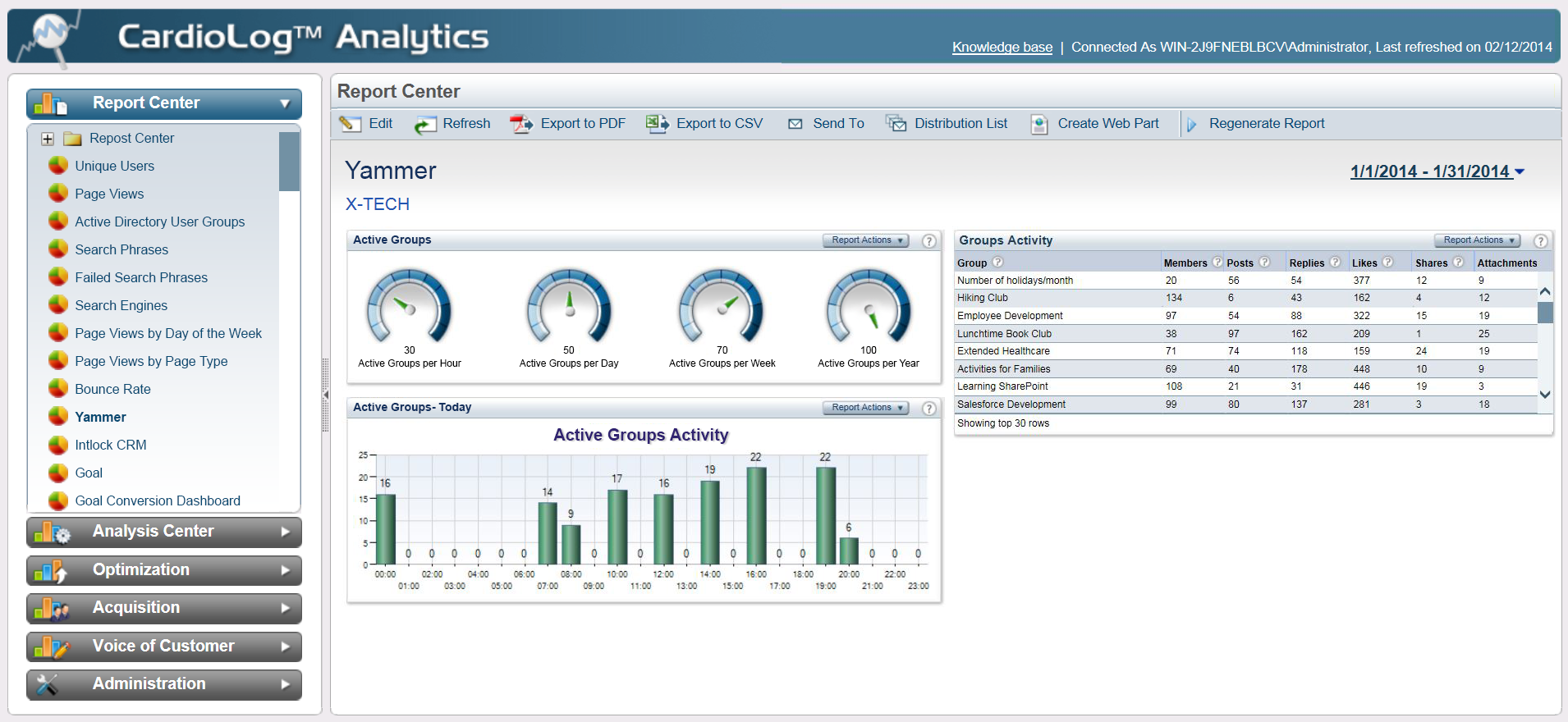The height and width of the screenshot is (722, 1568).
Task: Click the Export to PDF label
Action: click(583, 124)
